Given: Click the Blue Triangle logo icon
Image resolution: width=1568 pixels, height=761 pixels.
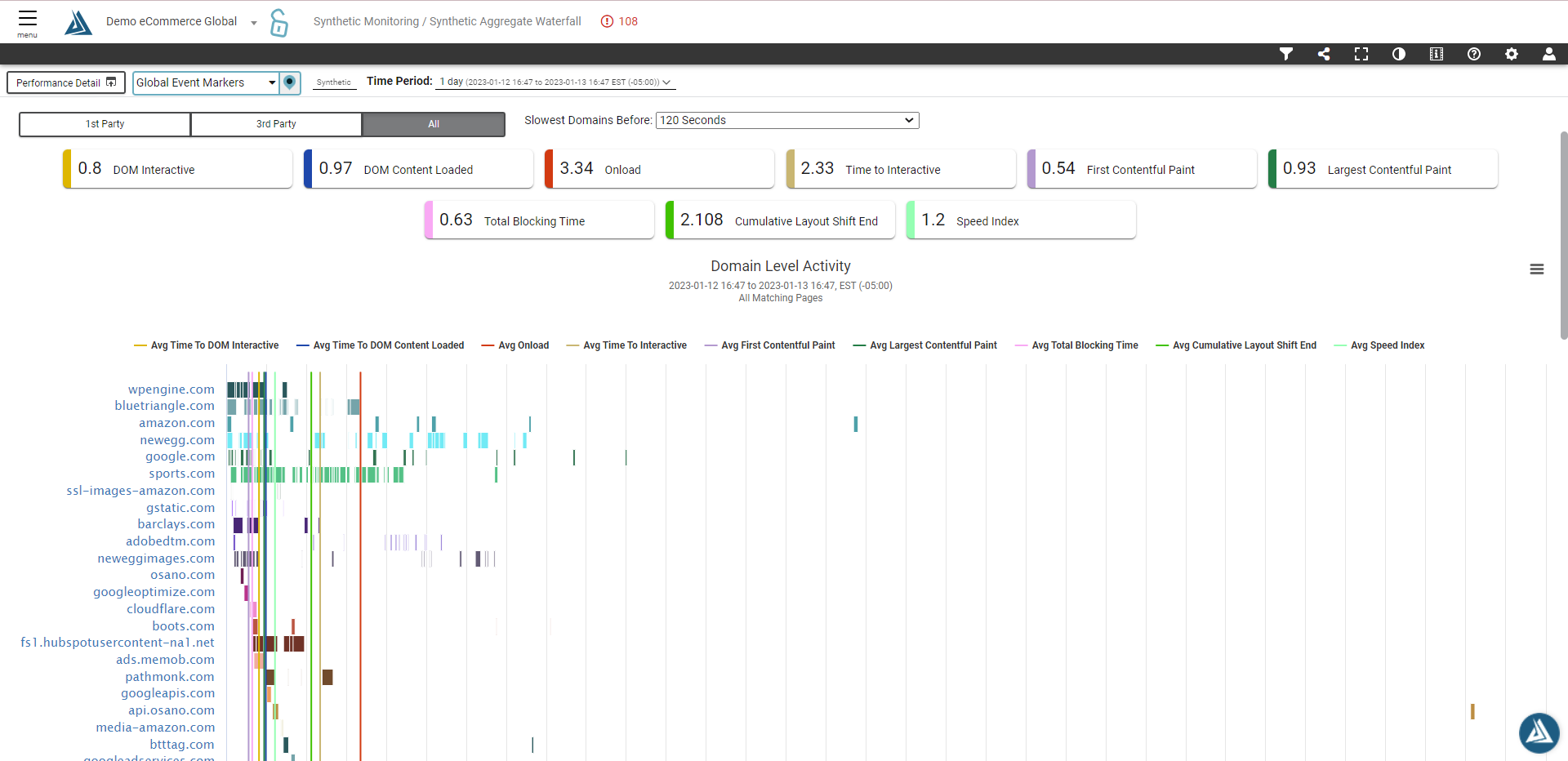Looking at the screenshot, I should [x=78, y=23].
